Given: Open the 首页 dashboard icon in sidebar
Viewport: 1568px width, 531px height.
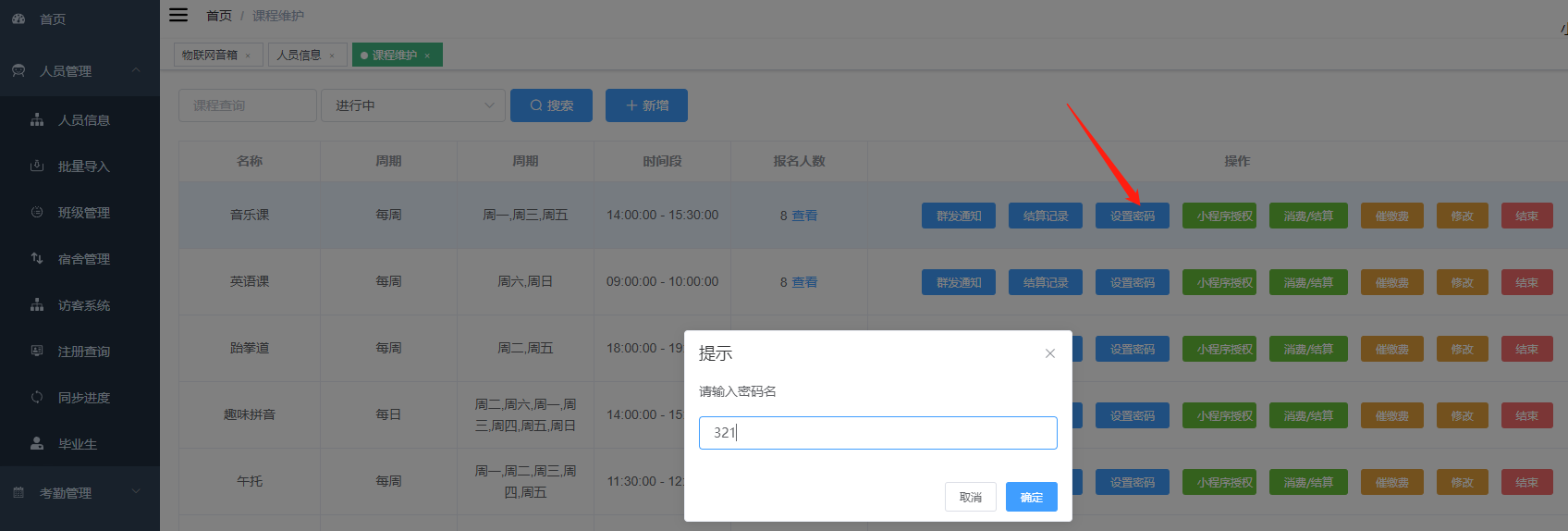Looking at the screenshot, I should coord(18,19).
